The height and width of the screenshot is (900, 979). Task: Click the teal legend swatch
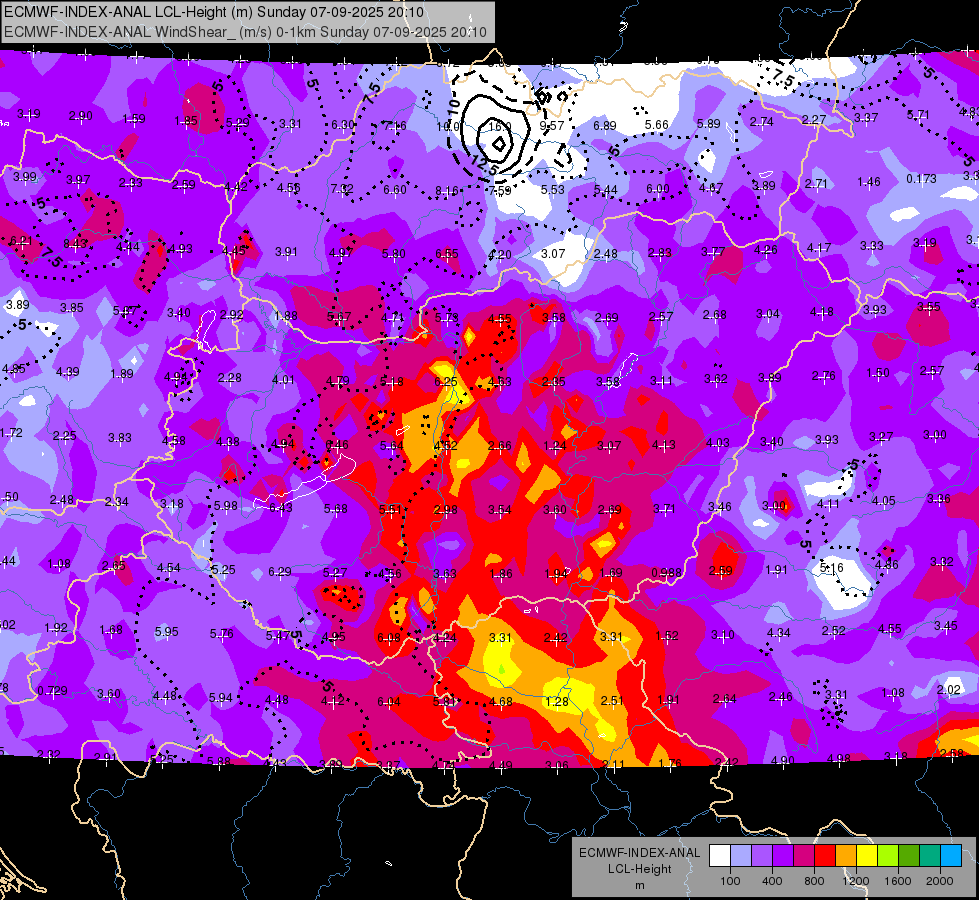930,855
